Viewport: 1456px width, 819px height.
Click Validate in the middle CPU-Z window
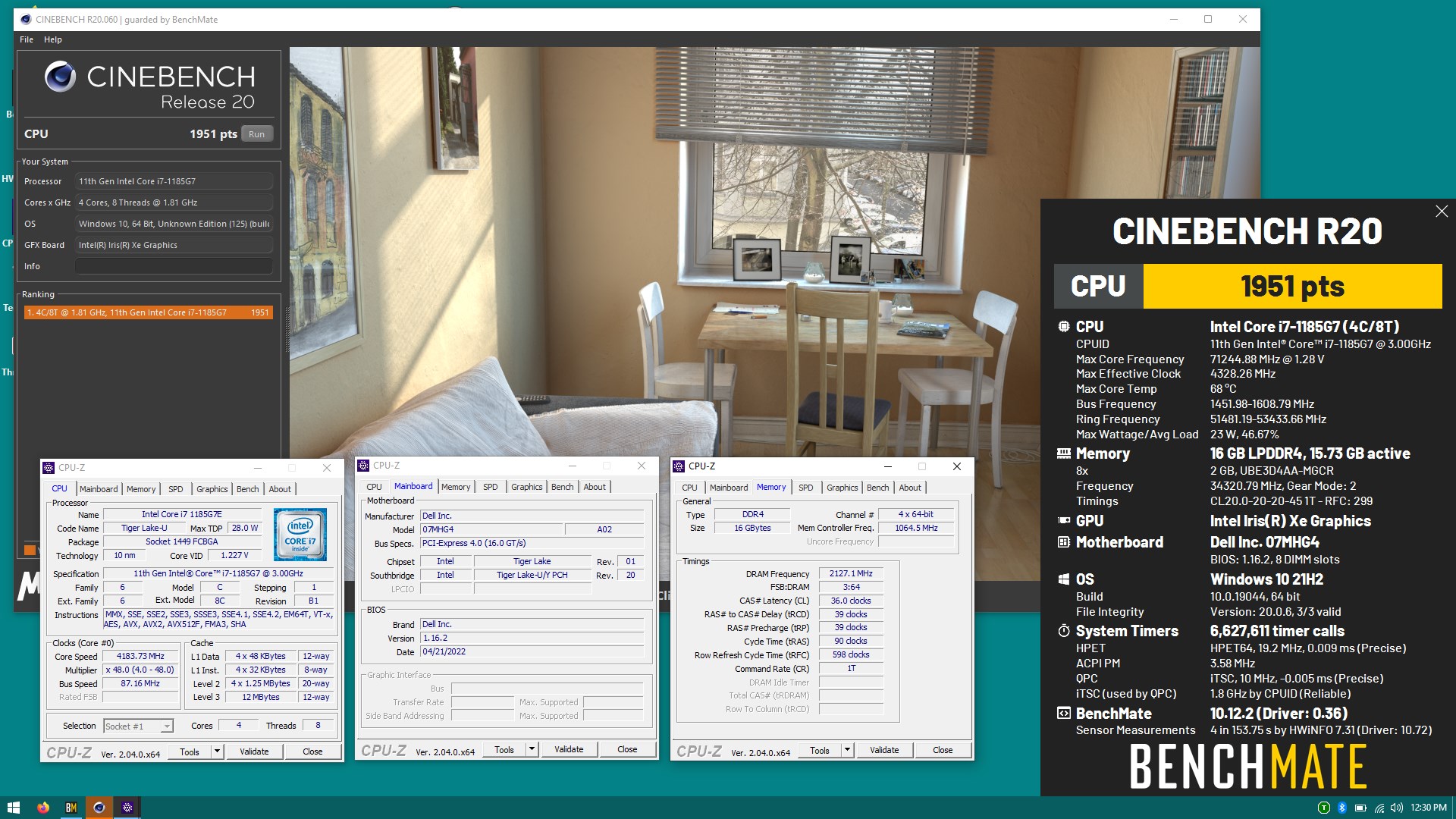tap(569, 749)
